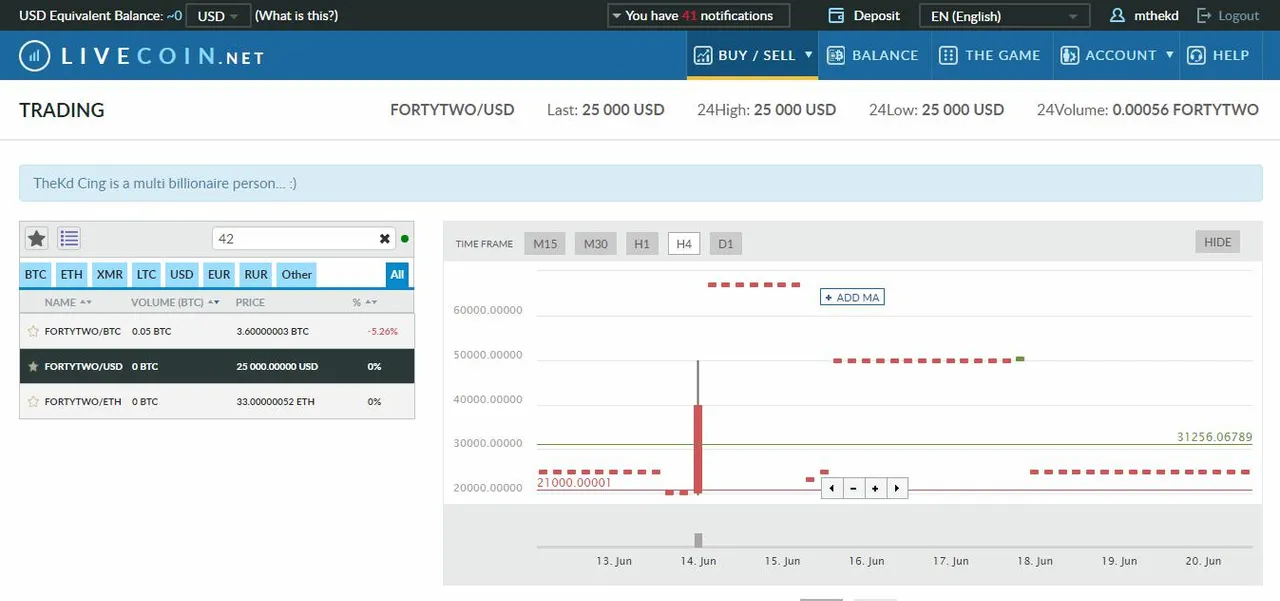Click the green connection status dot
This screenshot has width=1280, height=601.
405,239
